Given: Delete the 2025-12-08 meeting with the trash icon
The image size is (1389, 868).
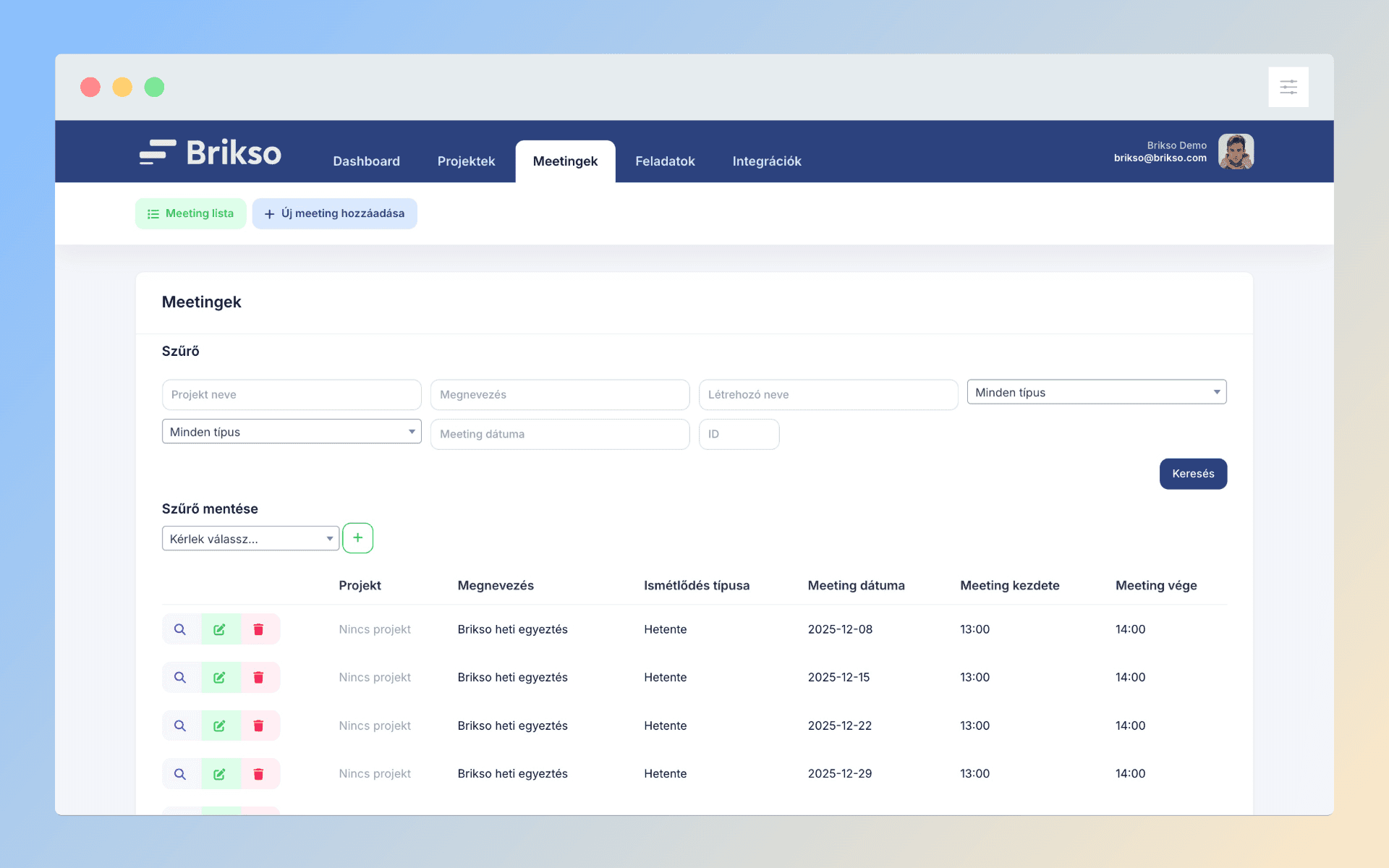Looking at the screenshot, I should point(258,629).
